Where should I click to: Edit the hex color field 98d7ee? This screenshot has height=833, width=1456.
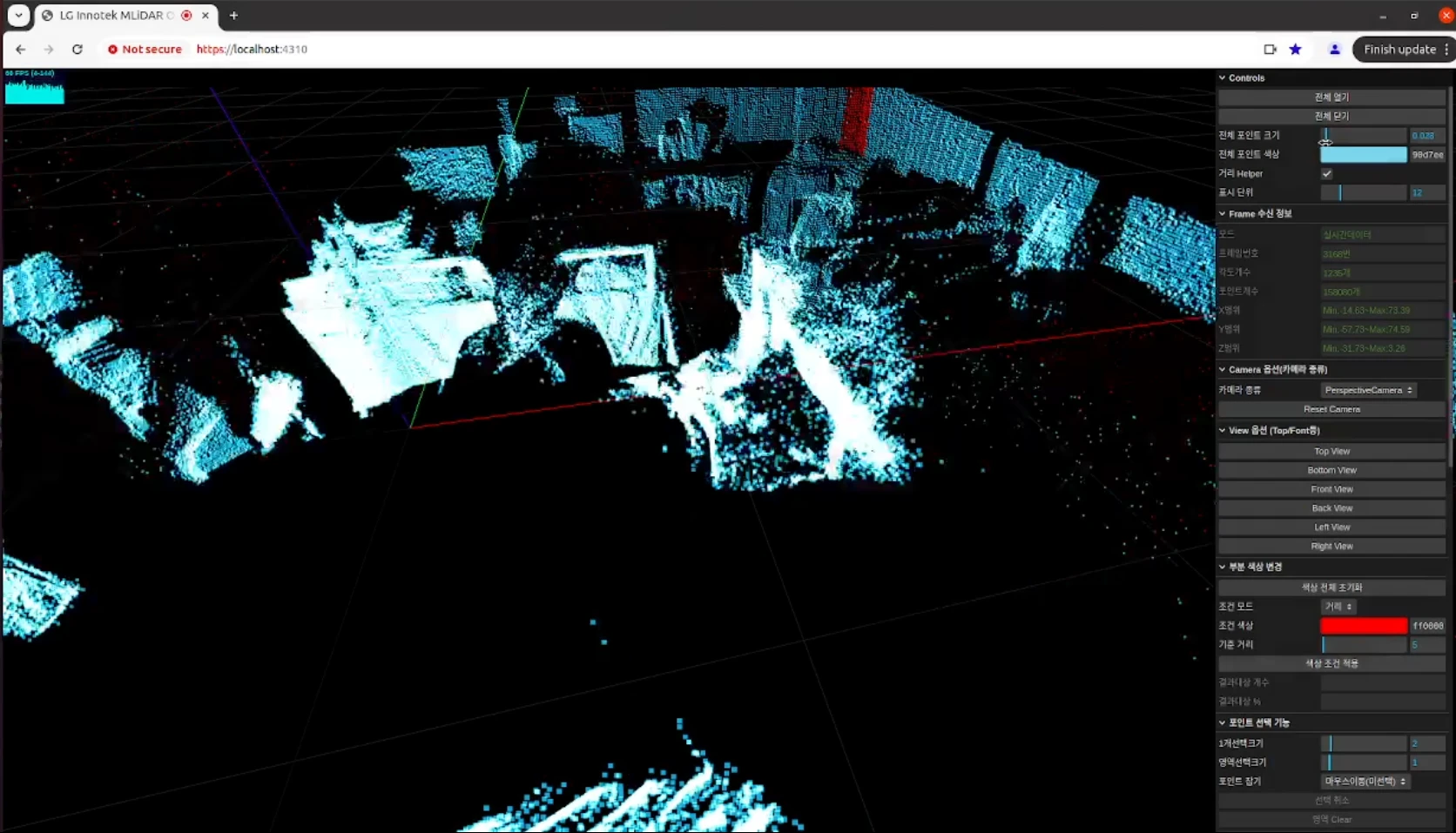tap(1427, 155)
